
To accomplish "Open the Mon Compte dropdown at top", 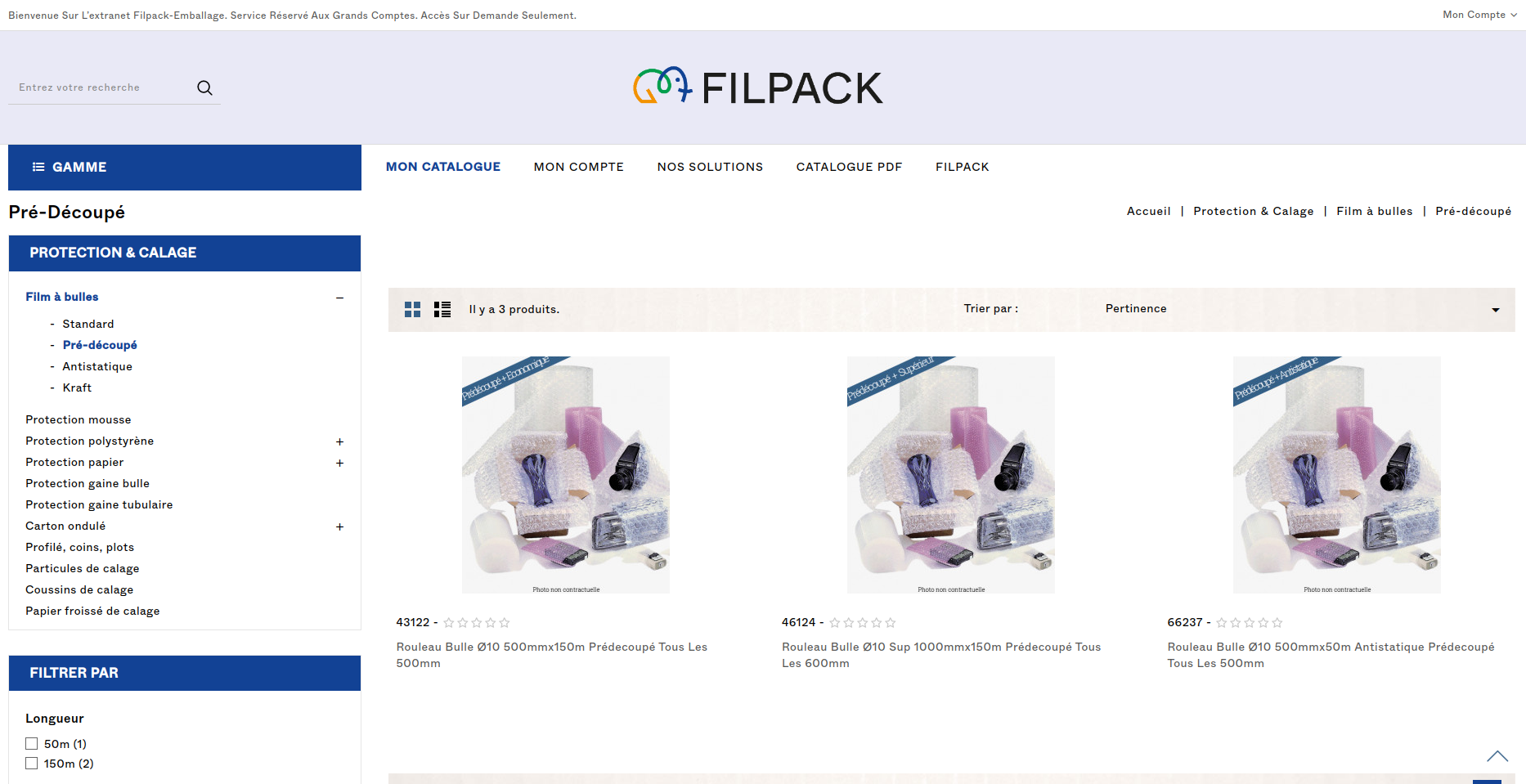I will click(x=1479, y=15).
